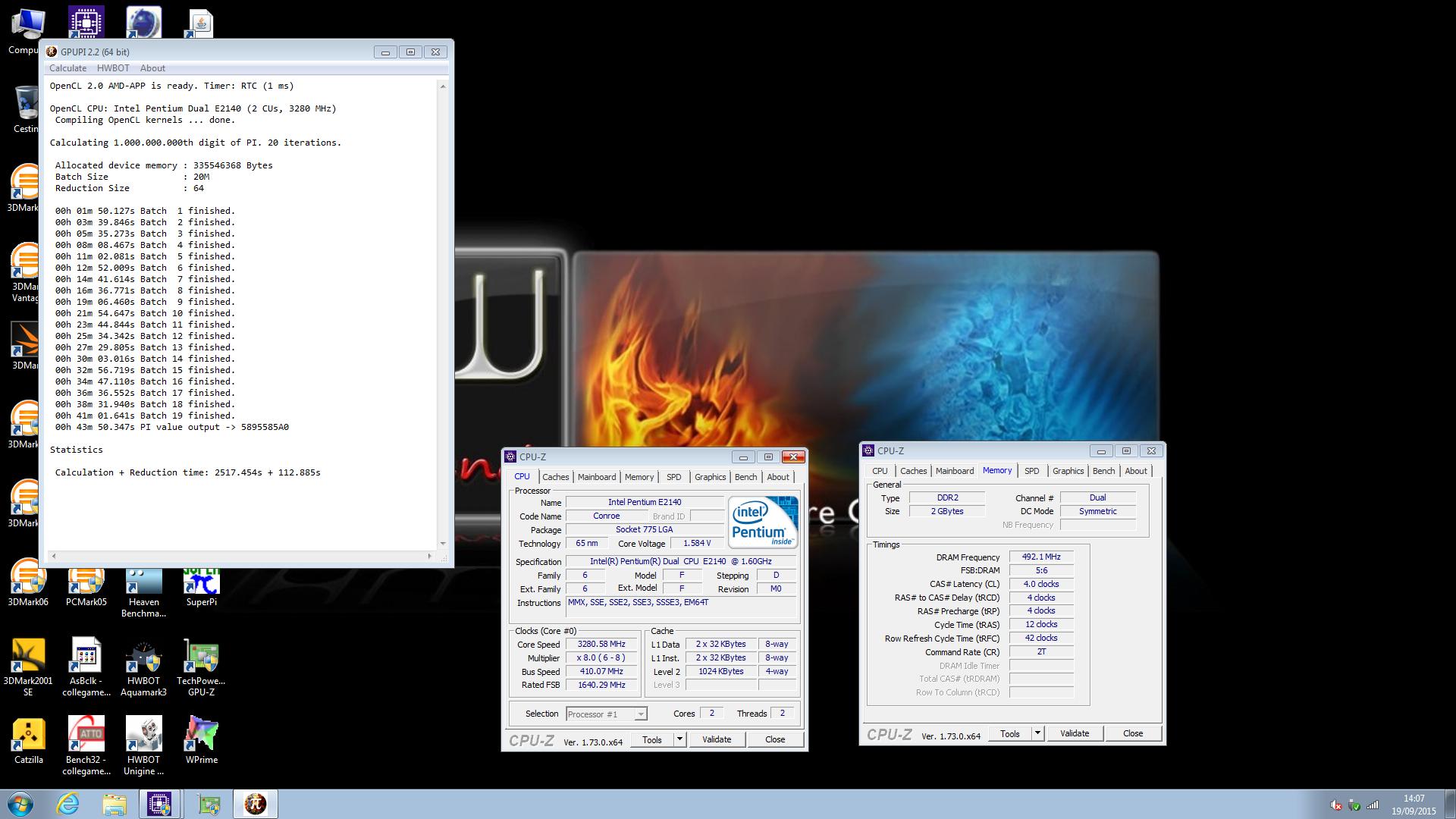This screenshot has height=819, width=1456.
Task: Click the Windows Start orb
Action: click(20, 804)
